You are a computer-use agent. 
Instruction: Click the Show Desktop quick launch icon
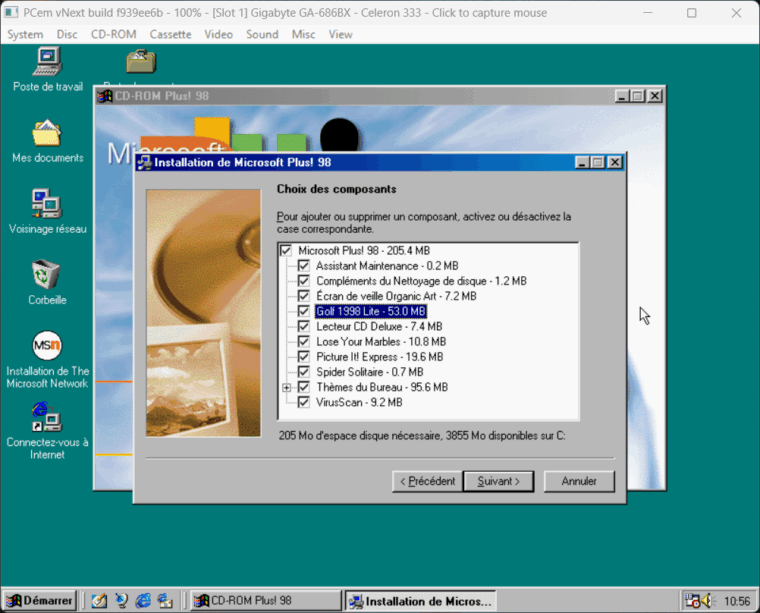(x=99, y=601)
